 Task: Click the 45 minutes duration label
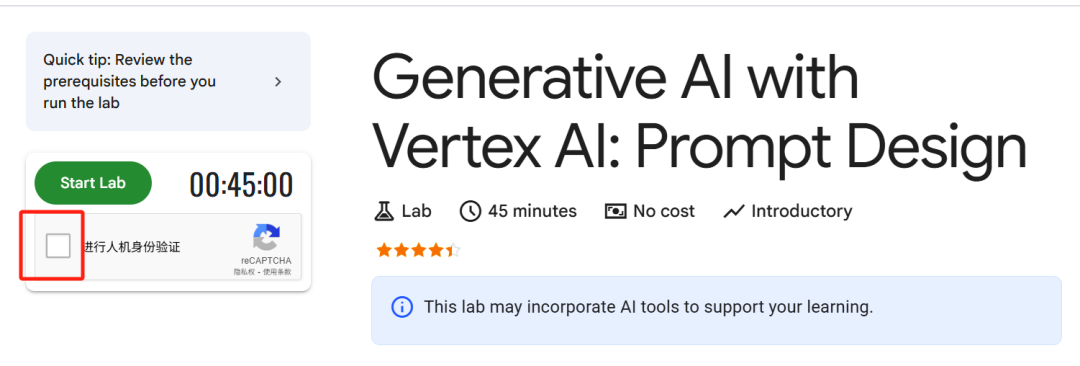click(532, 211)
